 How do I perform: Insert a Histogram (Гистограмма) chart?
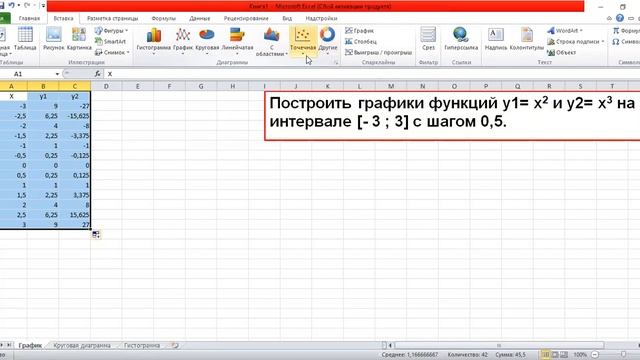(x=153, y=41)
